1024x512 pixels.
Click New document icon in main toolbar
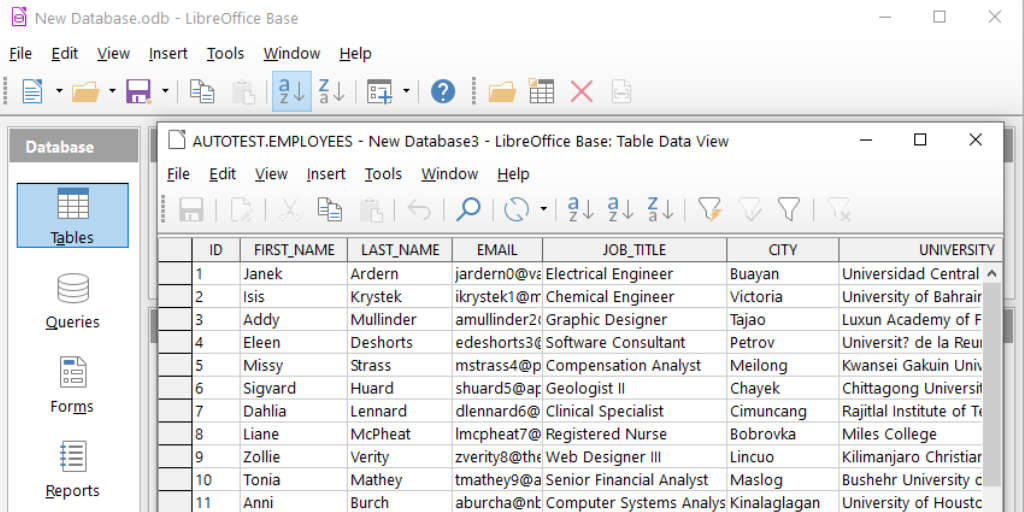[32, 91]
